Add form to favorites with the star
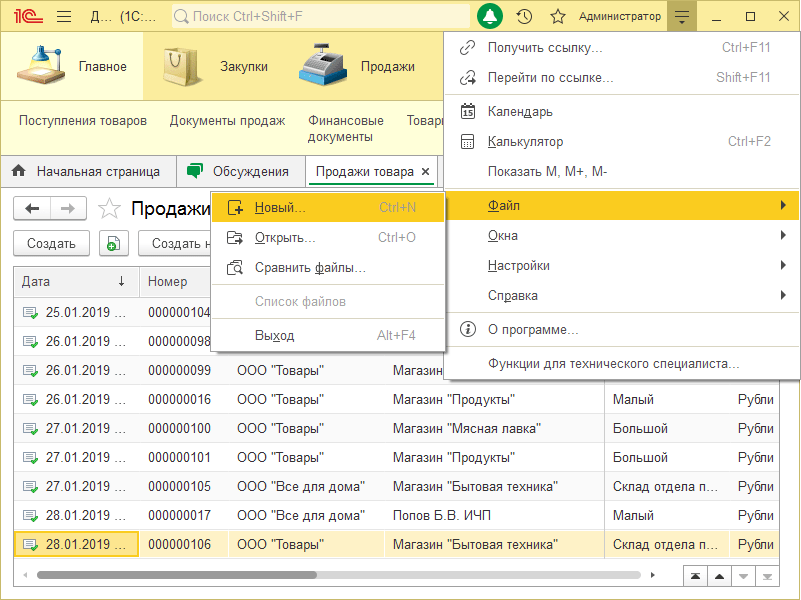Viewport: 801px width, 600px height. tap(109, 208)
